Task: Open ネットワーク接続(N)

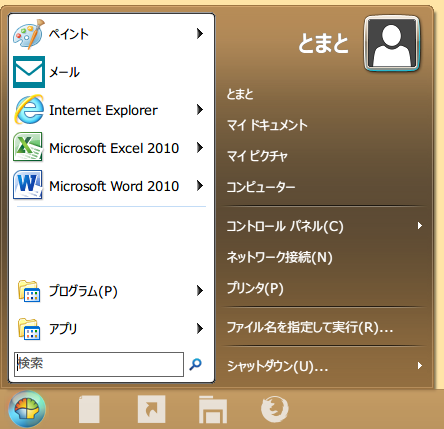Action: point(280,257)
